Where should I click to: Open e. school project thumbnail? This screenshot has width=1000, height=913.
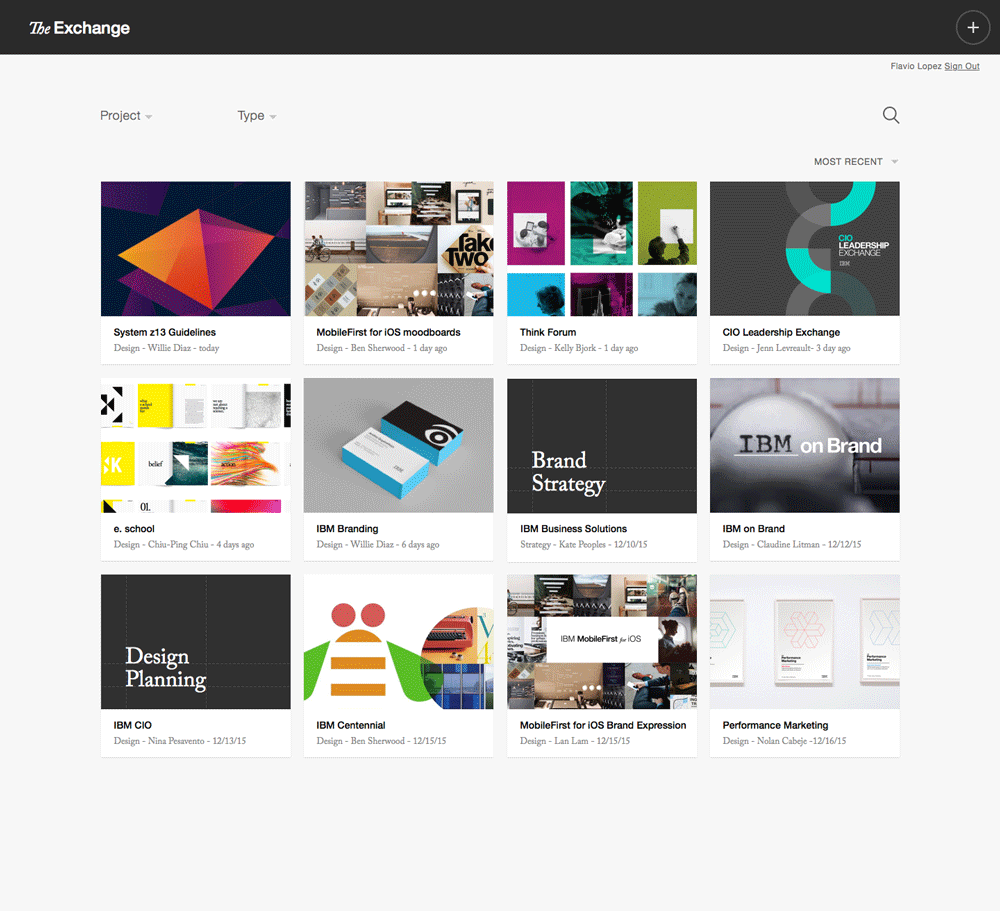196,445
